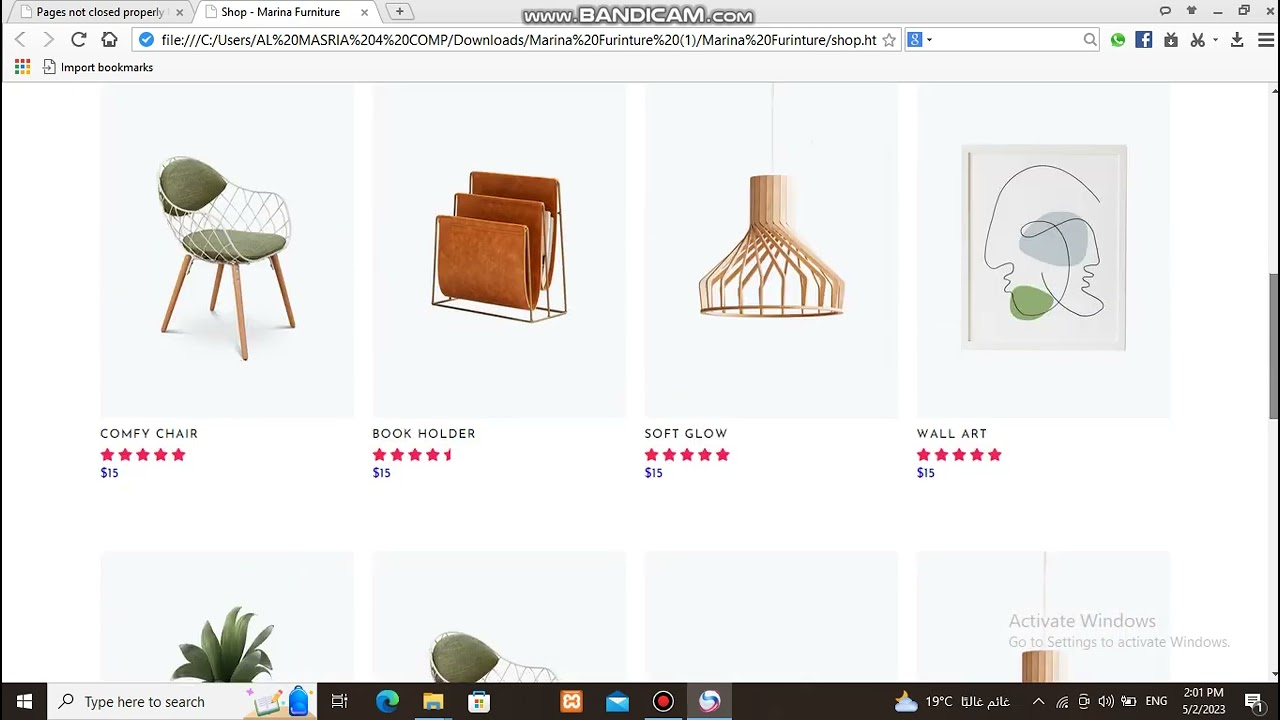Click the Wall Art star rating
The image size is (1280, 720).
coord(959,455)
